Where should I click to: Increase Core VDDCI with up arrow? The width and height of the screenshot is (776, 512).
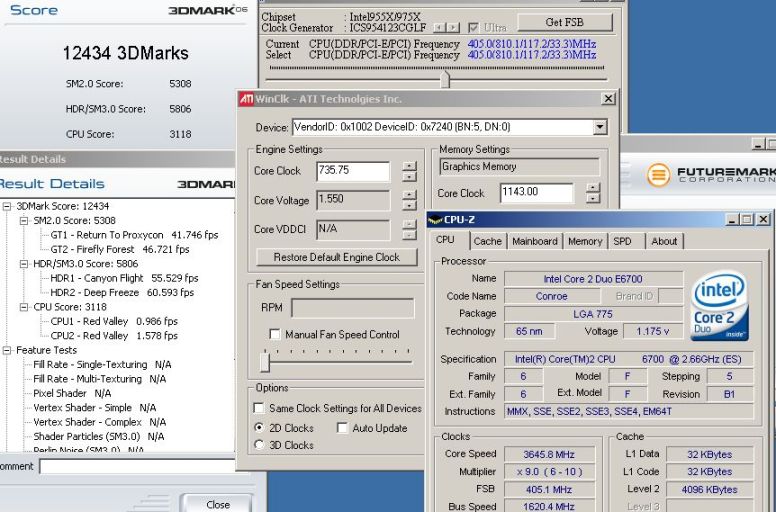(409, 224)
